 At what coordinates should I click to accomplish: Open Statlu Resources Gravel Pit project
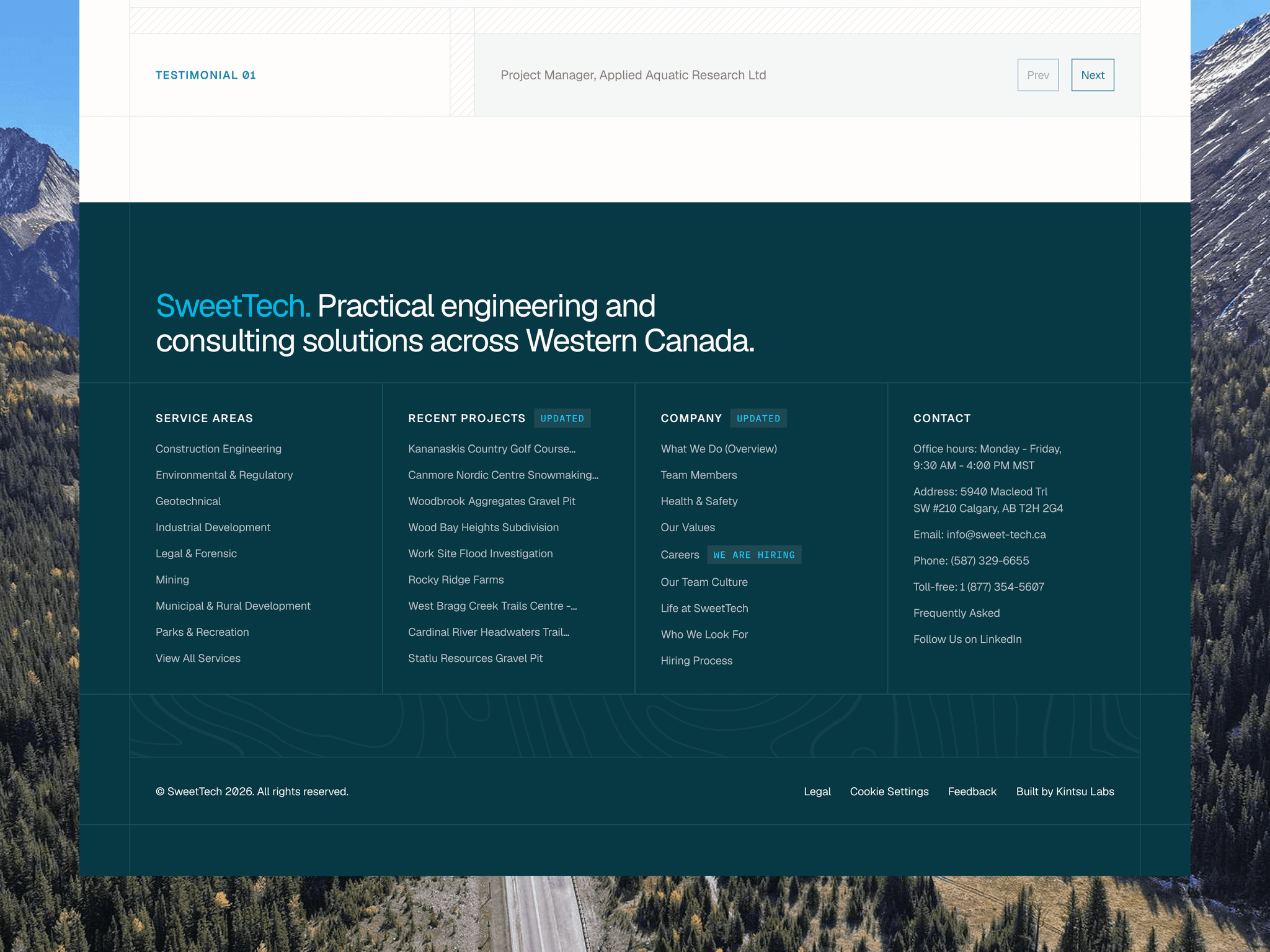[475, 658]
